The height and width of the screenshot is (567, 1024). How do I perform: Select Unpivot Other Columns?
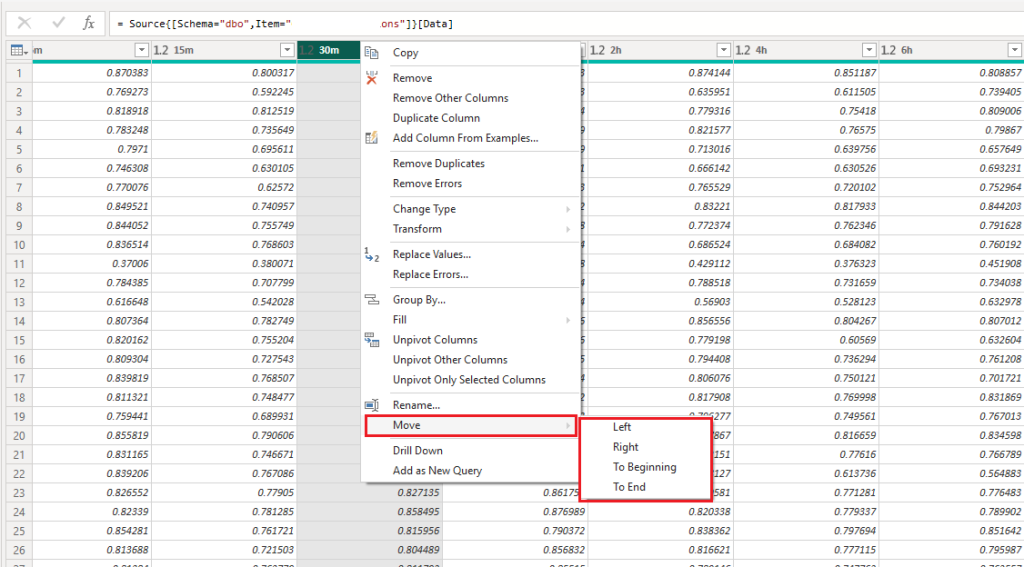pyautogui.click(x=450, y=360)
